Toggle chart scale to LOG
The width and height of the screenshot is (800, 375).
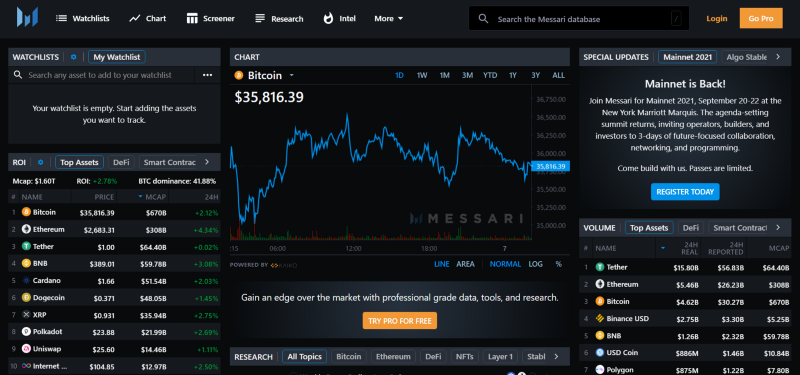tap(536, 264)
